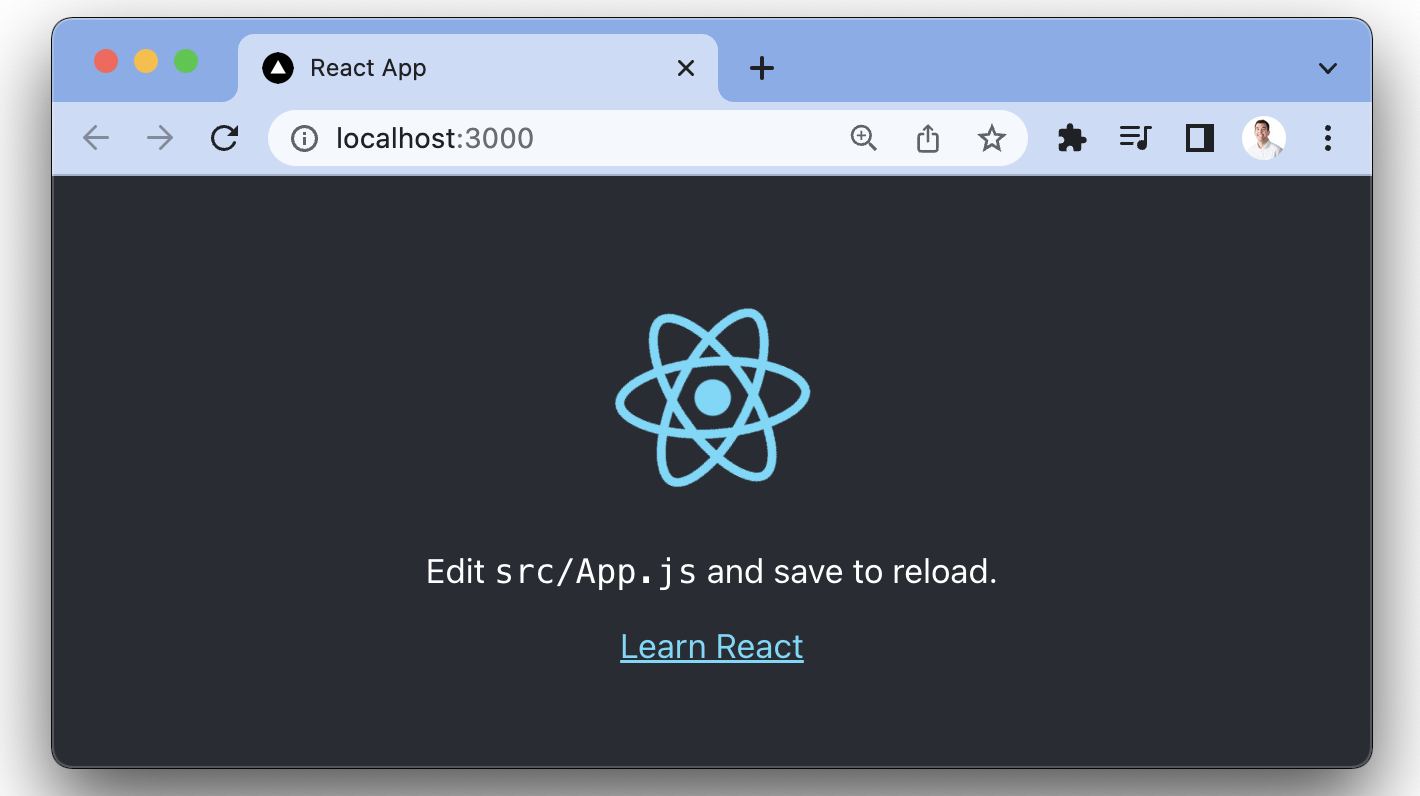Click the site information icon
The width and height of the screenshot is (1420, 796).
[303, 138]
